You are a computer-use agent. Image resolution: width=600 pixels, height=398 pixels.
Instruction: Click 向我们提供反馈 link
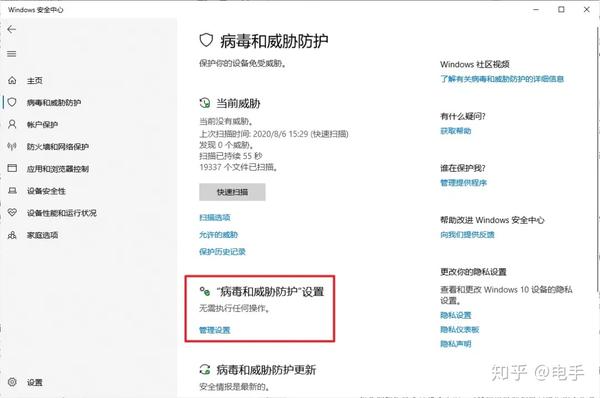coord(467,235)
